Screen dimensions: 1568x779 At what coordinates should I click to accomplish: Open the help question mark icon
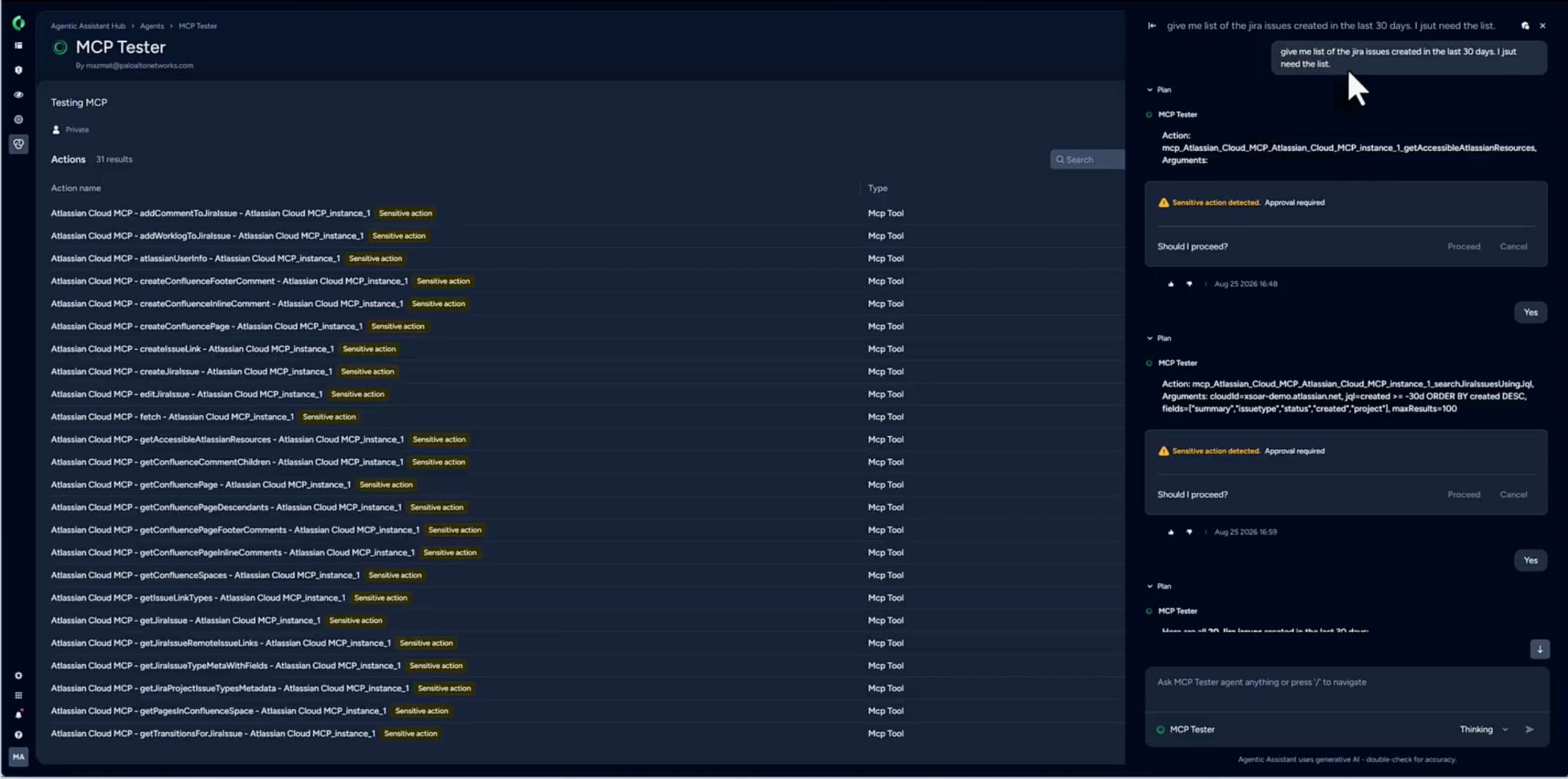tap(18, 735)
